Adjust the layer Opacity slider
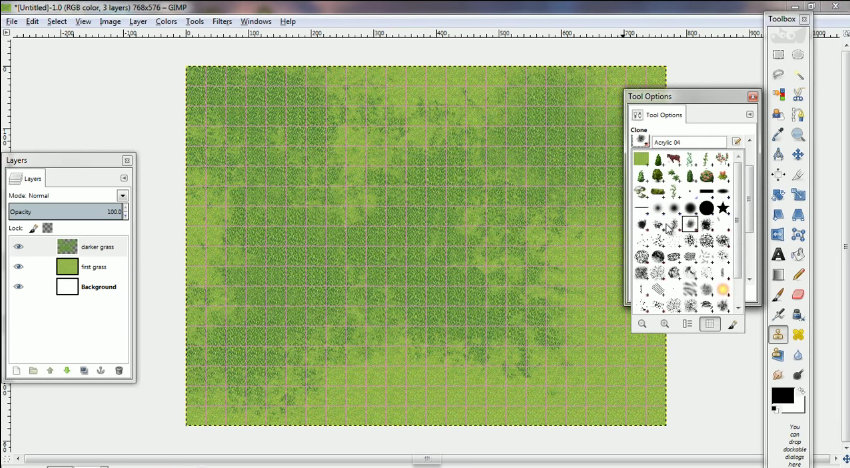The image size is (850, 468). pos(66,211)
